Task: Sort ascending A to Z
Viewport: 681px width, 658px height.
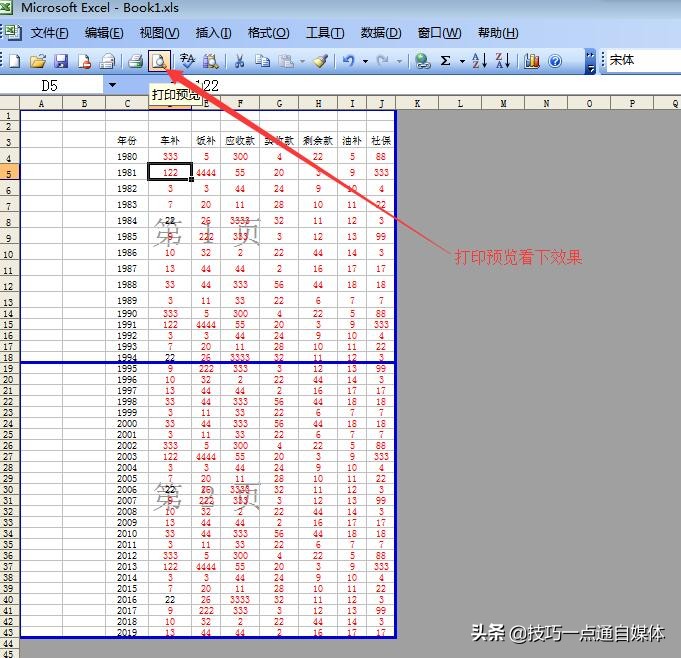Action: coord(479,61)
